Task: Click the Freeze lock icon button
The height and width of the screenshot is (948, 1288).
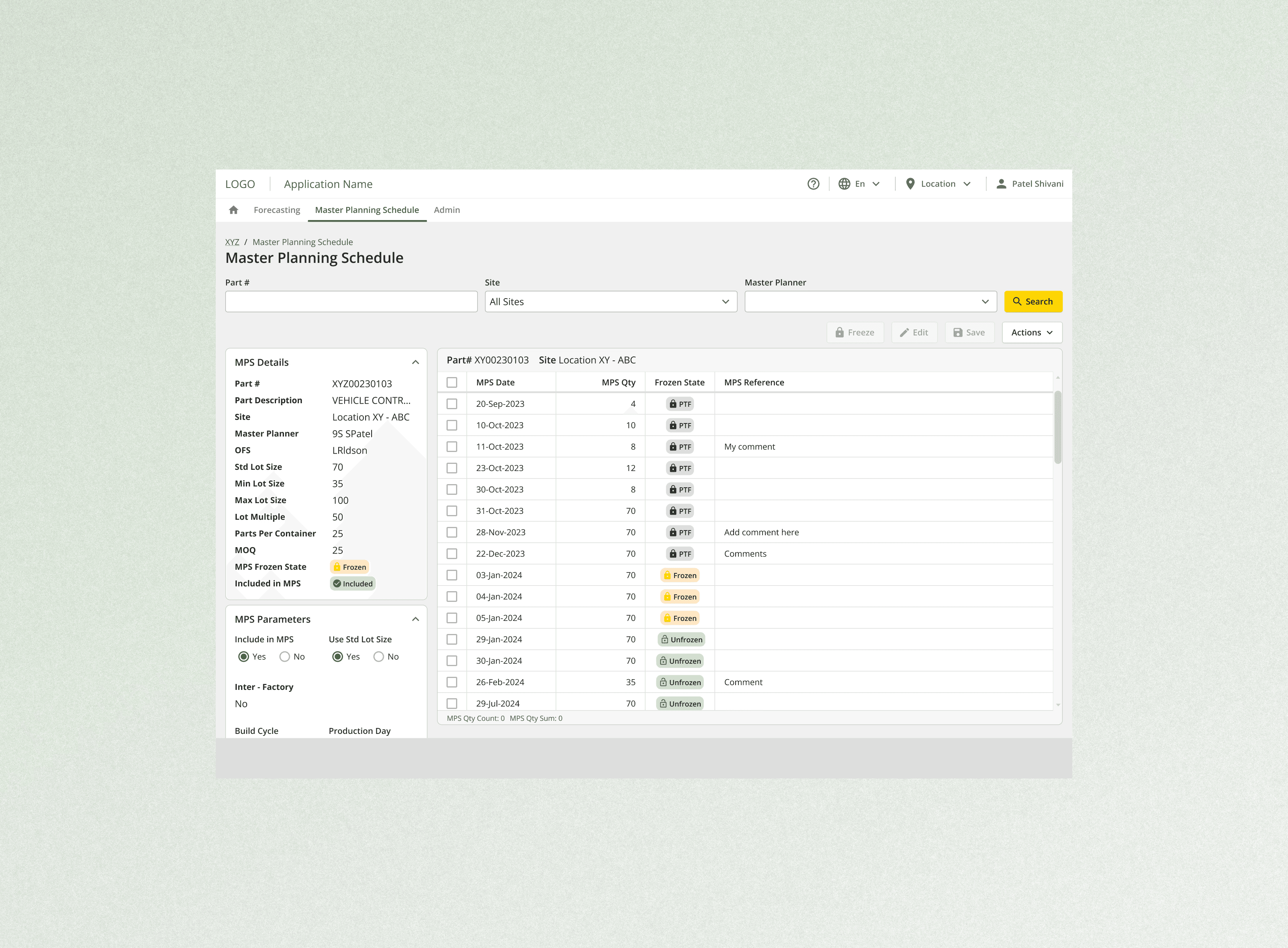Action: coord(855,332)
